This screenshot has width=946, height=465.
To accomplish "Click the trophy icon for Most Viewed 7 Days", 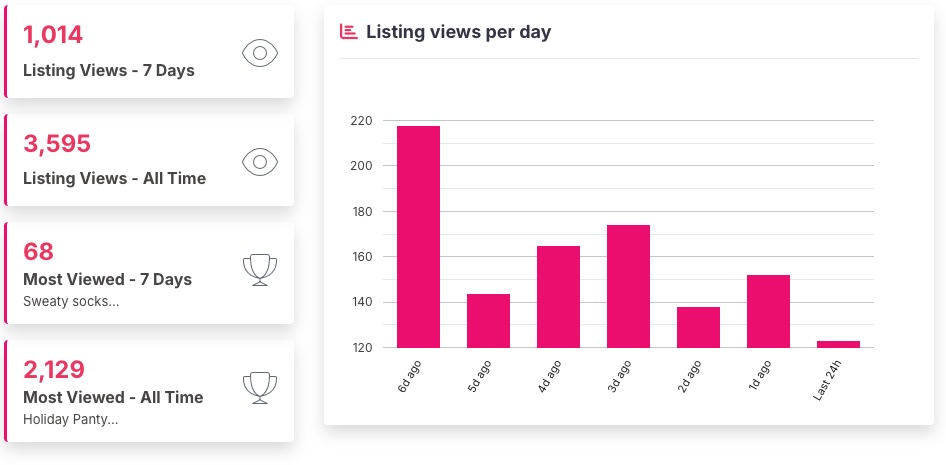I will (x=260, y=269).
